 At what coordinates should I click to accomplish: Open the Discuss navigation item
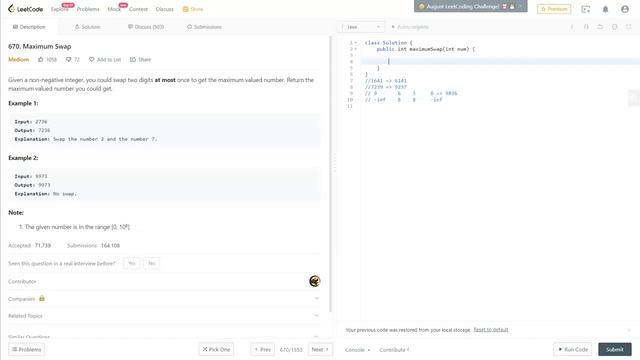click(164, 9)
